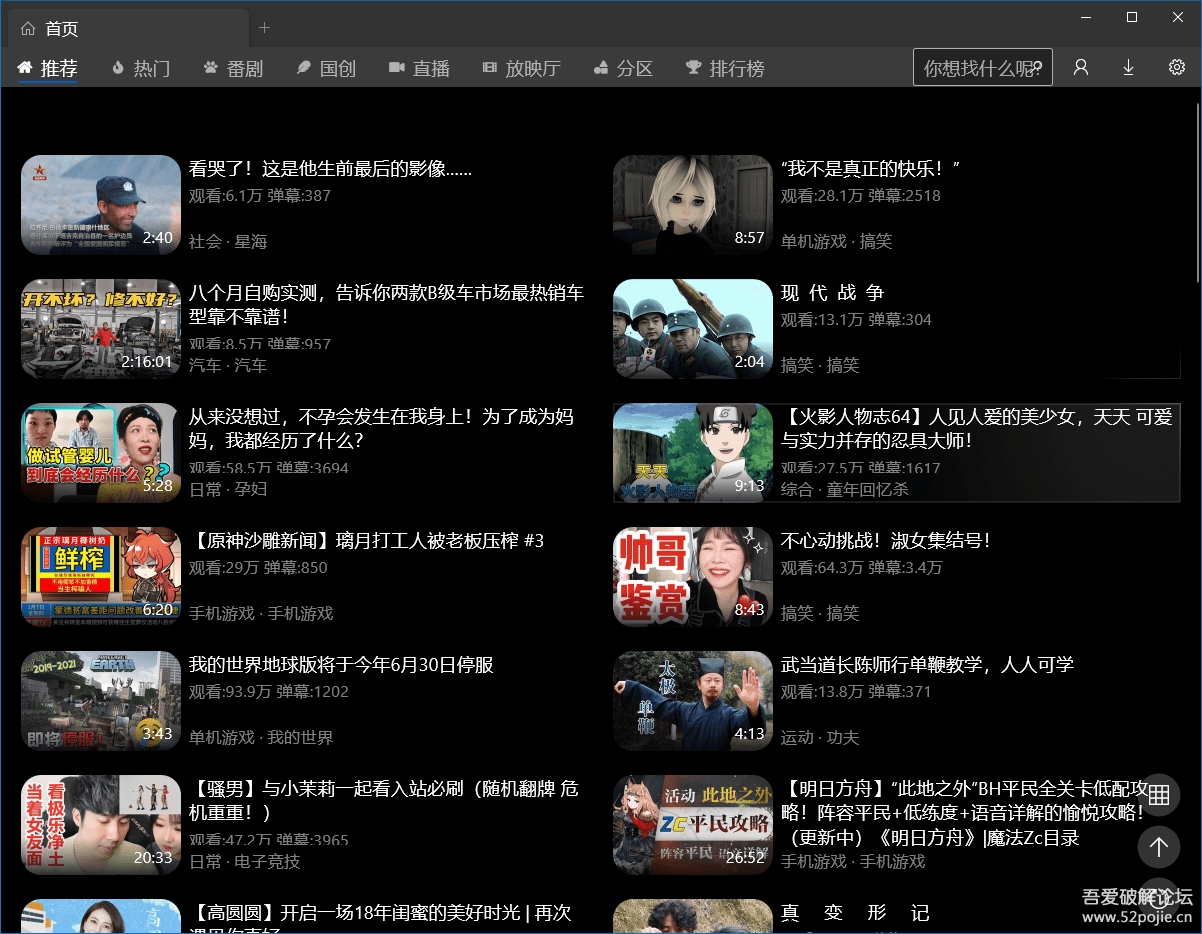
Task: Click the home icon on 首页 tab
Action: (x=28, y=29)
